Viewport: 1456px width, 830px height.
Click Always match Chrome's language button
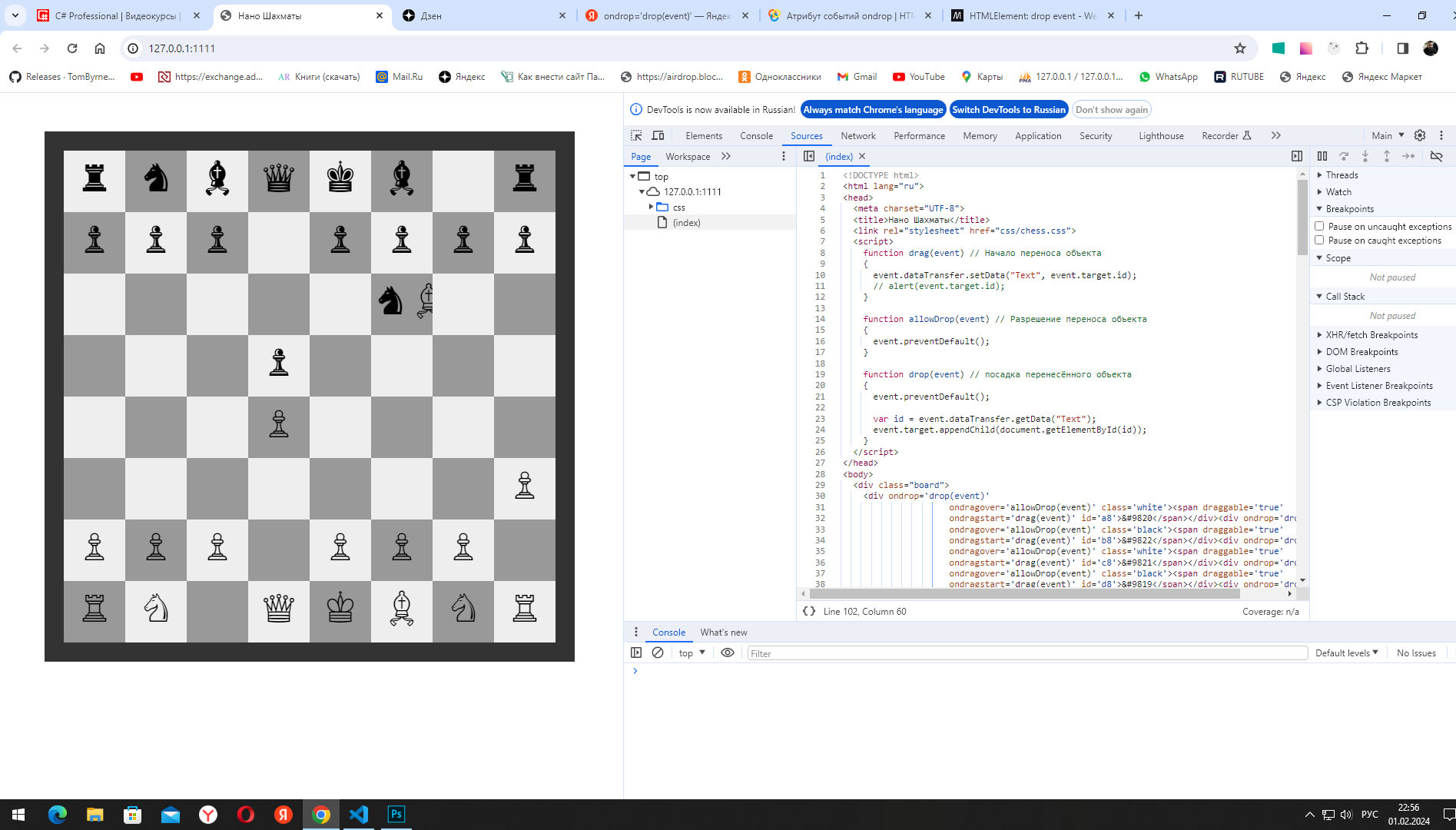[x=873, y=109]
